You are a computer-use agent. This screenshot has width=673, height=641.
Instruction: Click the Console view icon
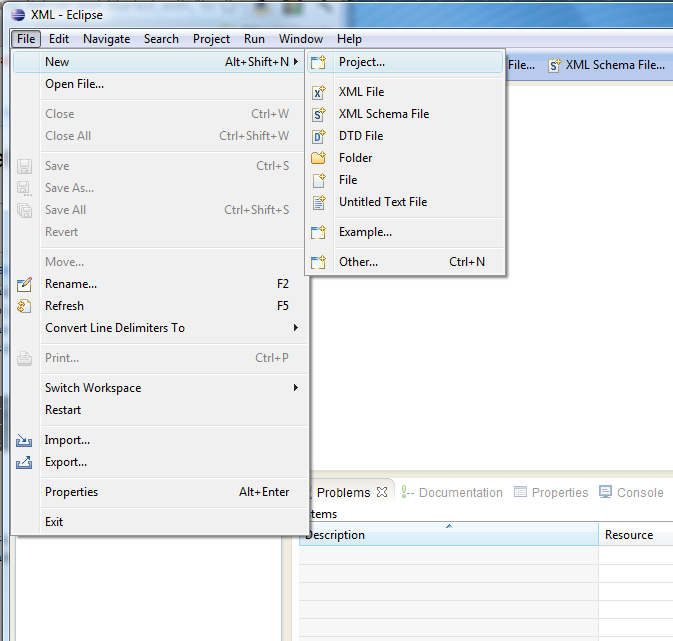606,492
